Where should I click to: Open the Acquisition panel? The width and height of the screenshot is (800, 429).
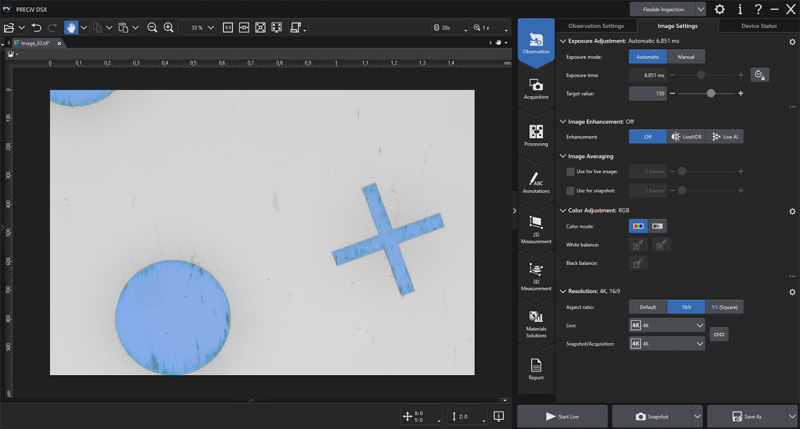pos(536,89)
